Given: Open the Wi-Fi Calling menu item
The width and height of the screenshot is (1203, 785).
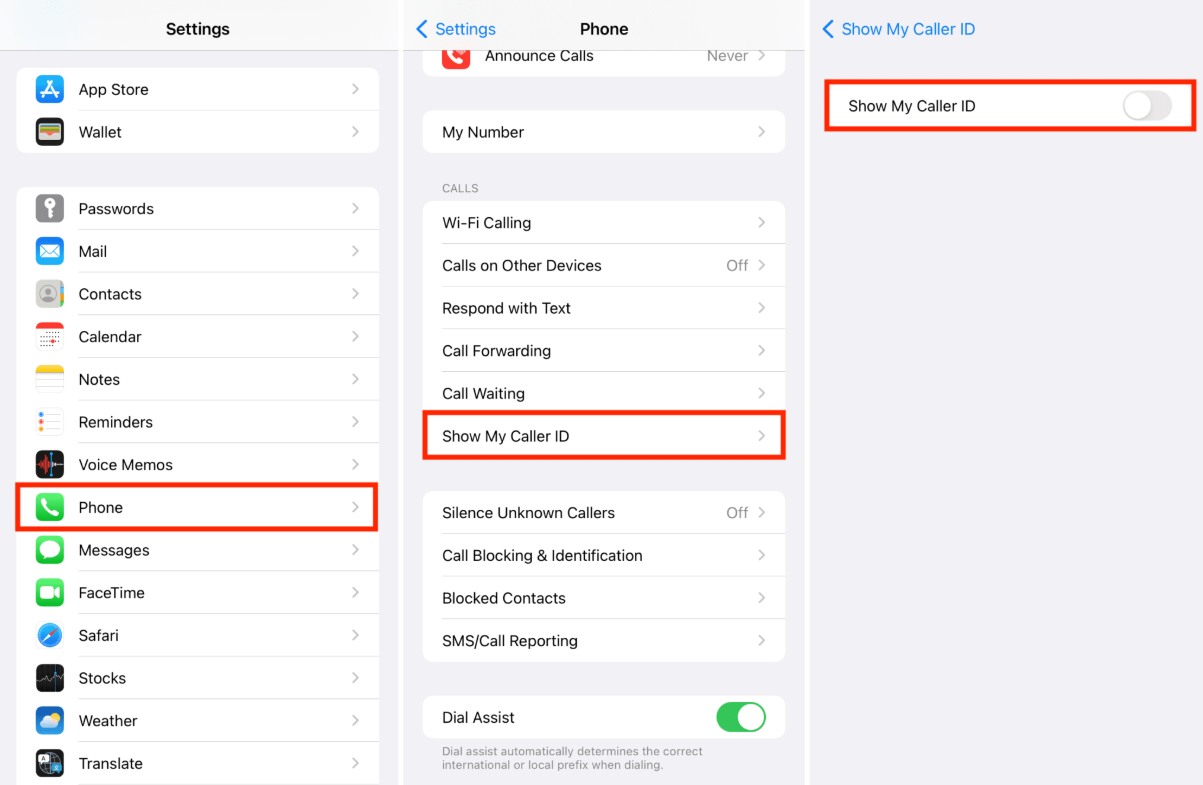Looking at the screenshot, I should tap(603, 223).
